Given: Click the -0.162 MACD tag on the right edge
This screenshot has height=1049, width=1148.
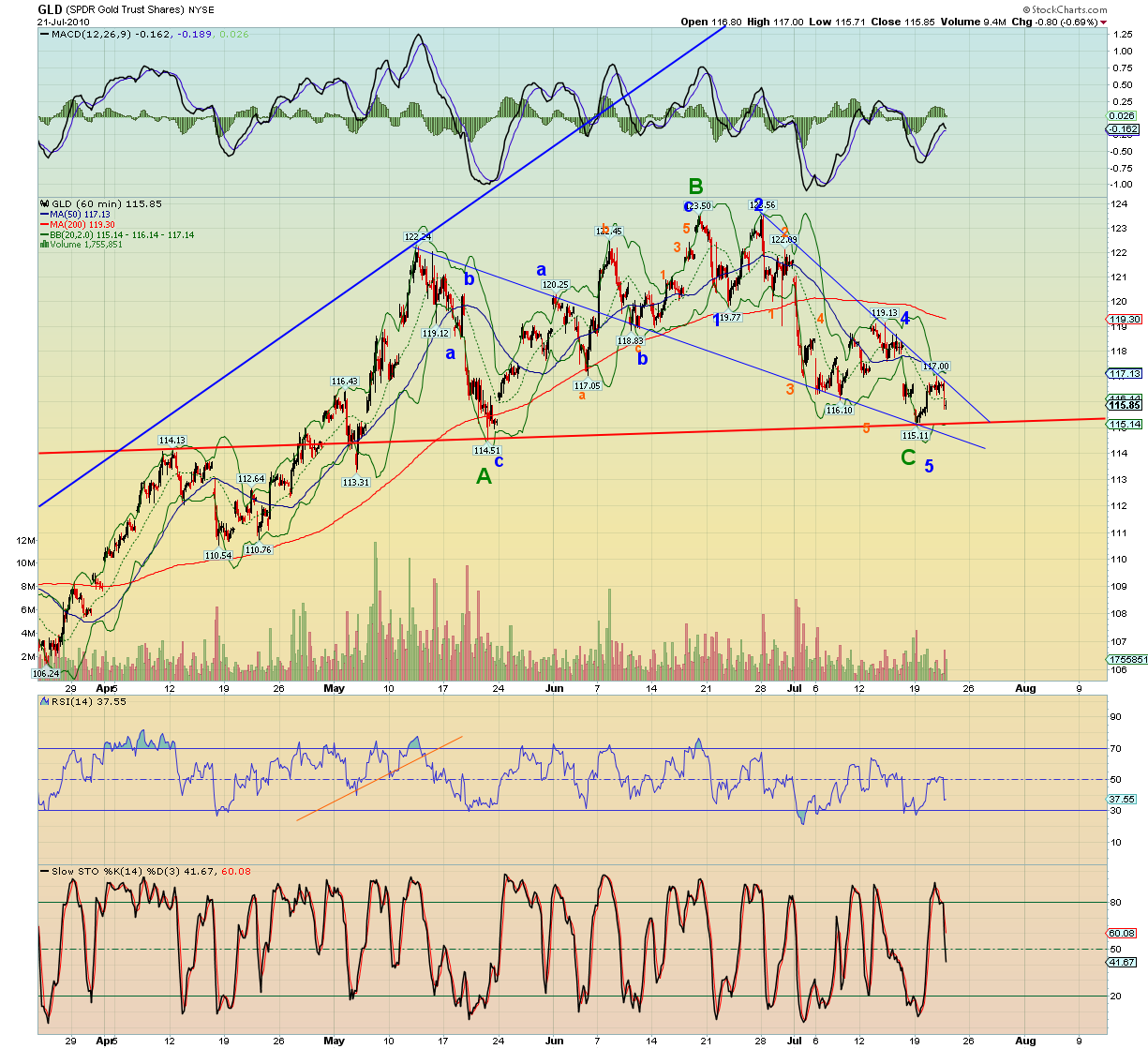Looking at the screenshot, I should pos(1123,128).
